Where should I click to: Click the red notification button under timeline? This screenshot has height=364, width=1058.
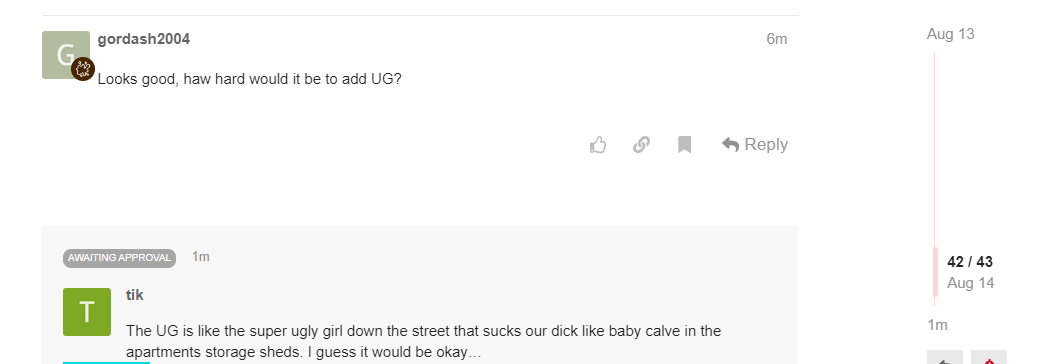tap(989, 357)
